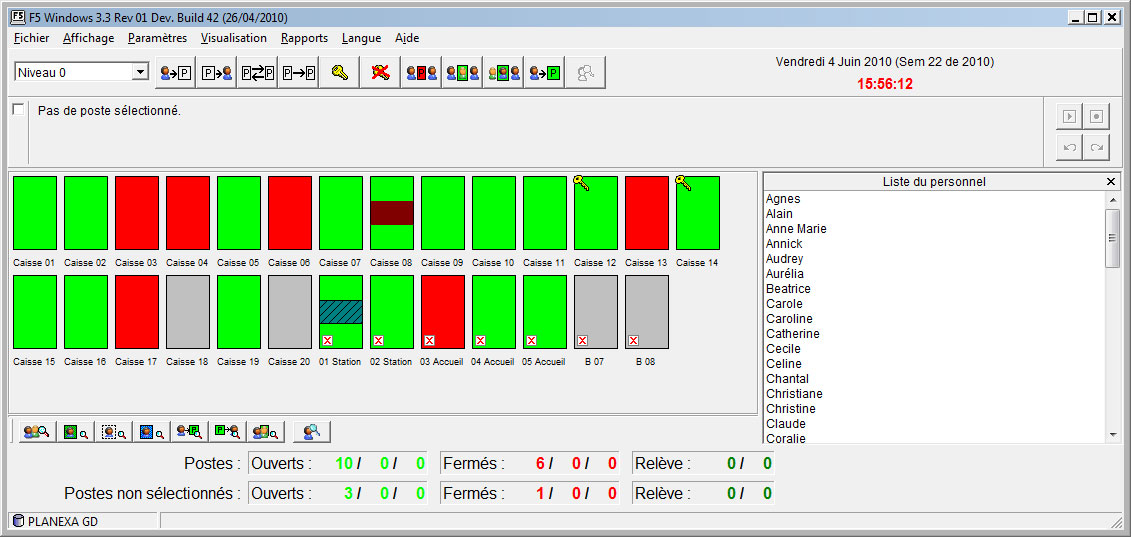Click the green-background person search icon
Viewport: 1131px width, 537px height.
coord(75,432)
